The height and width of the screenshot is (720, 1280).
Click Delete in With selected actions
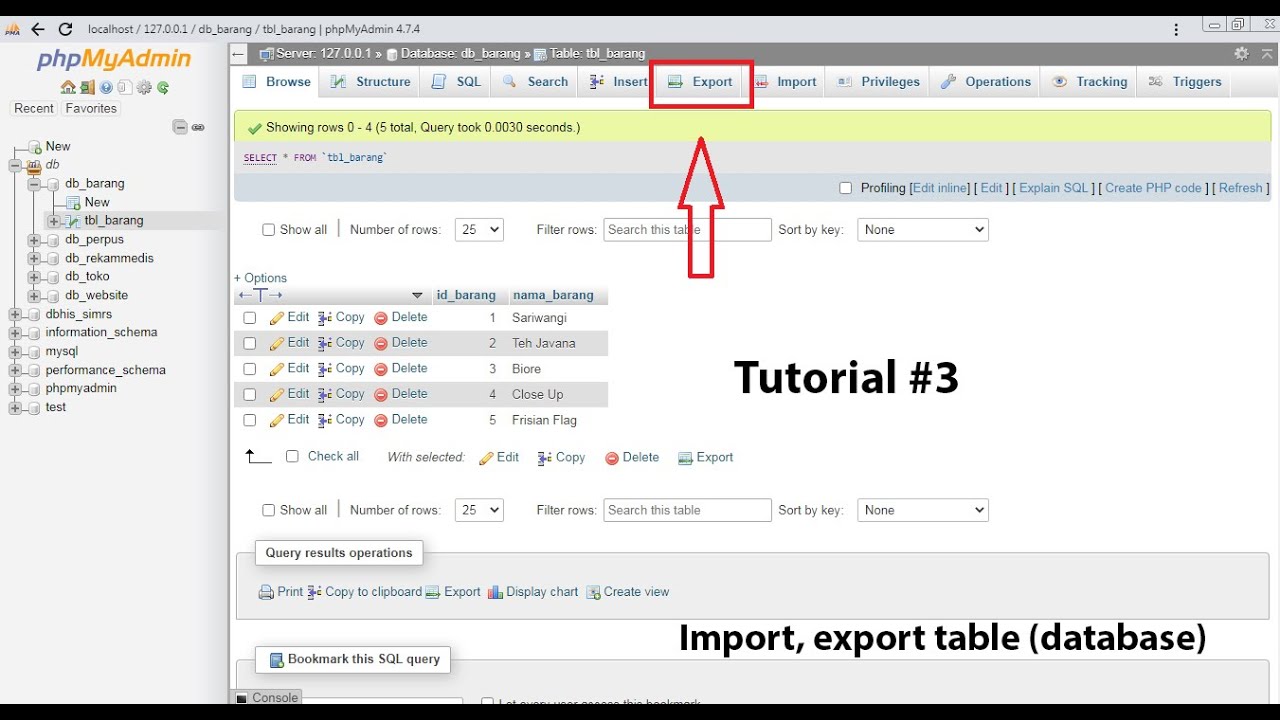[631, 457]
